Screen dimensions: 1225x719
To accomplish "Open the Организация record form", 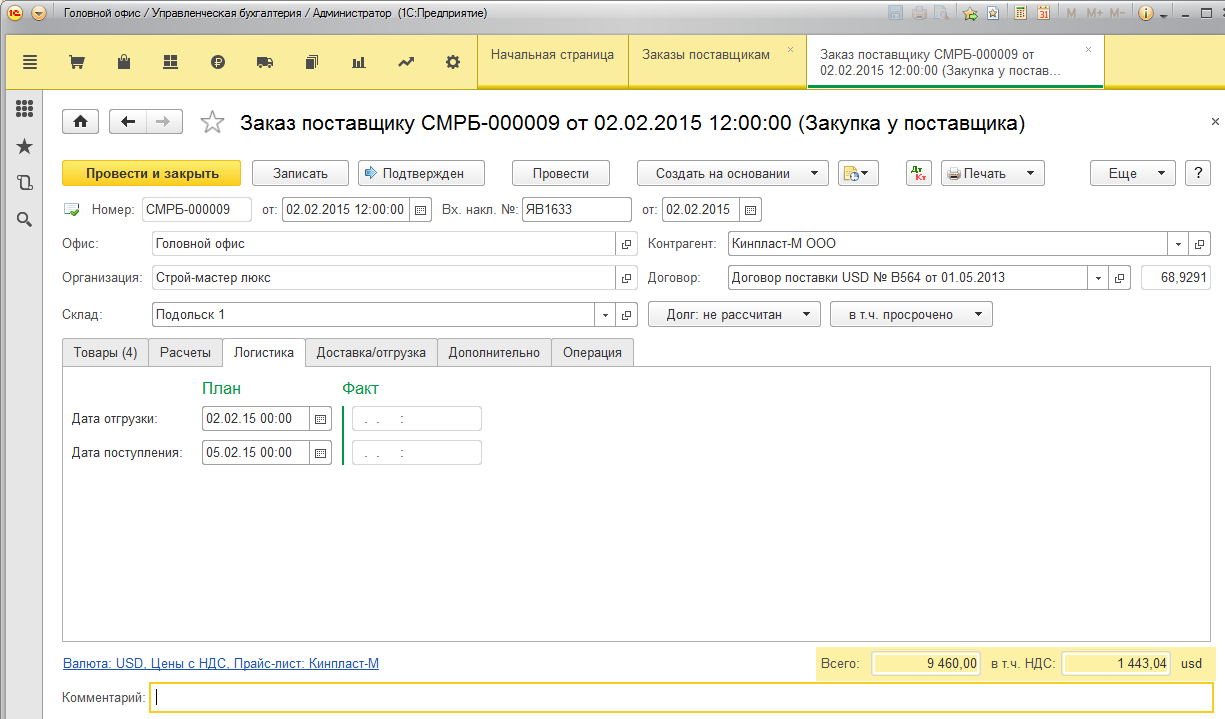I will [x=627, y=278].
